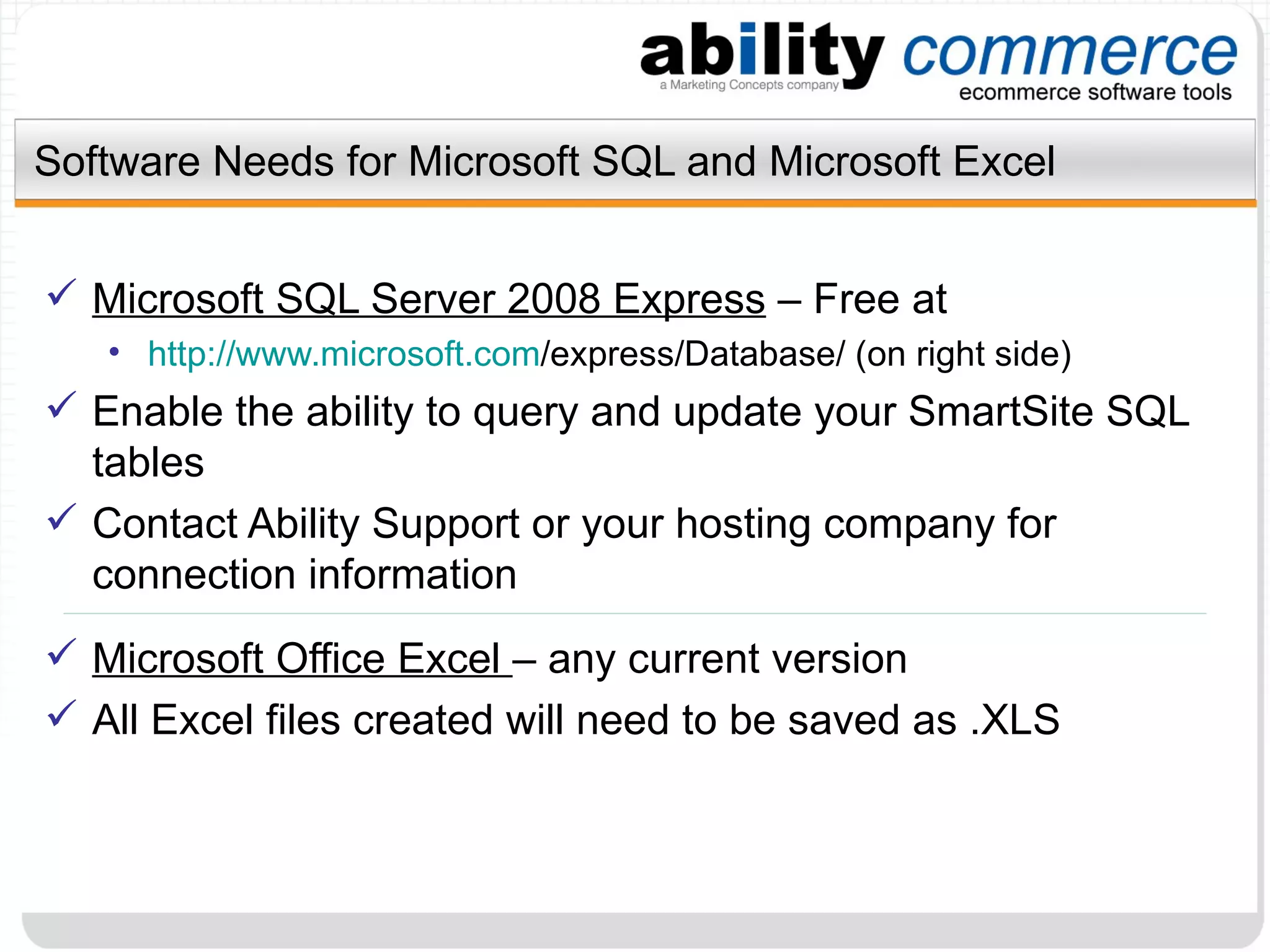Open the http://www.microsoft.com link
1270x952 pixels.
pos(344,354)
